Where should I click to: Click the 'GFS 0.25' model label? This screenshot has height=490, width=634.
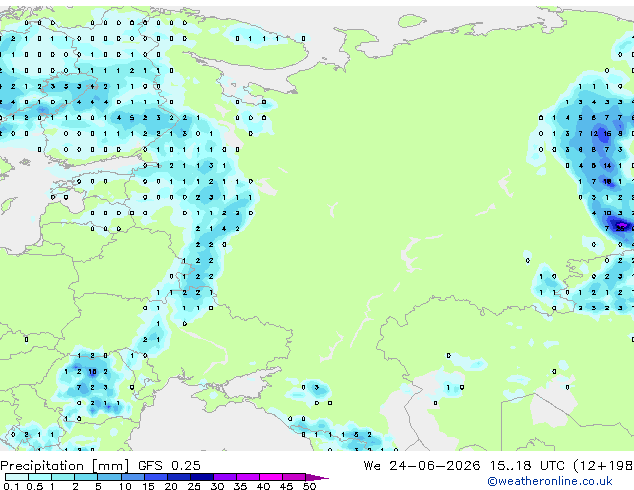(x=169, y=466)
